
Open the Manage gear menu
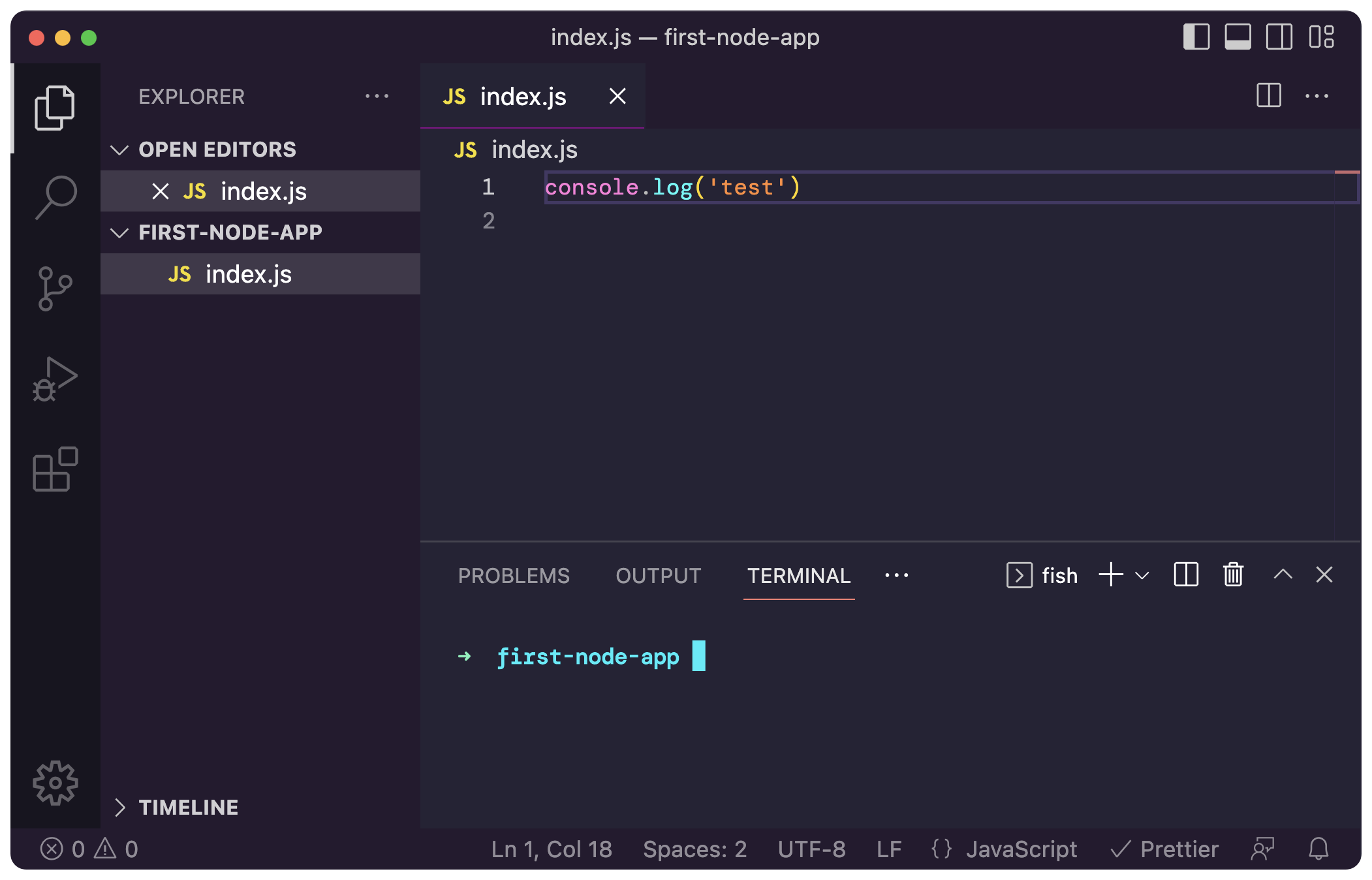click(x=55, y=783)
